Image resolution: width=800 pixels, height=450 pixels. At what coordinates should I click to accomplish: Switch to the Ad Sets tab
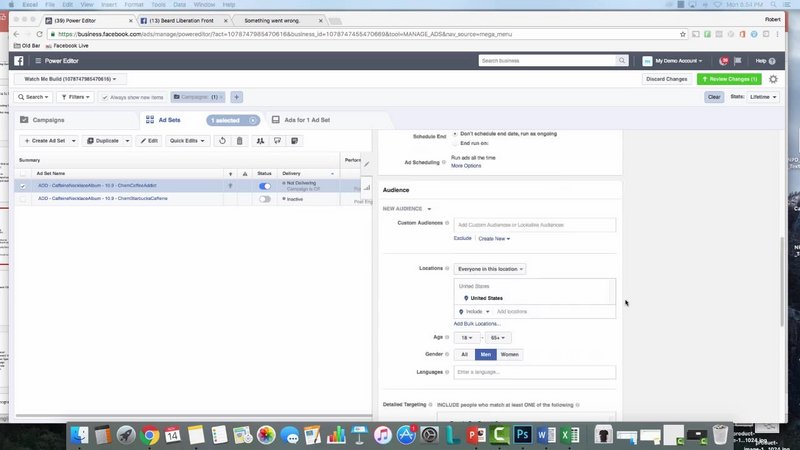[x=169, y=120]
